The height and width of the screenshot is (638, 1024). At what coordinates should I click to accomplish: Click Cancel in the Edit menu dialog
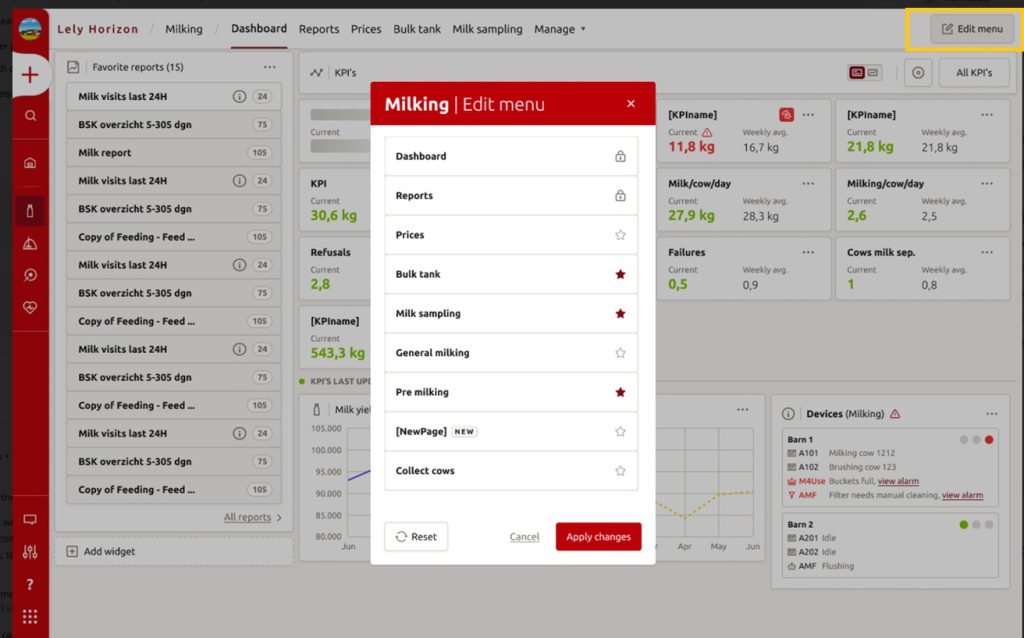[524, 537]
